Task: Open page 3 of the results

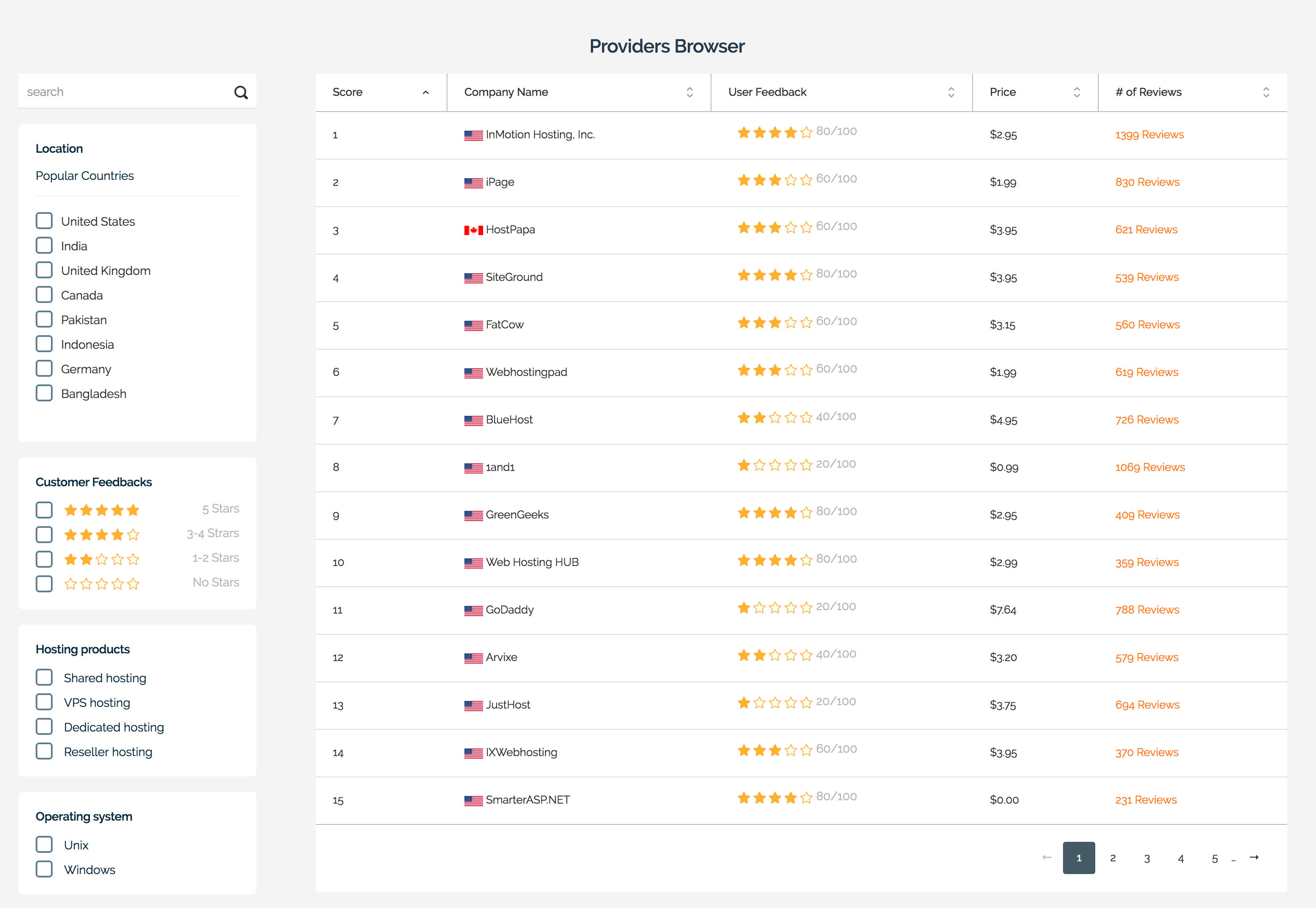Action: 1147,858
